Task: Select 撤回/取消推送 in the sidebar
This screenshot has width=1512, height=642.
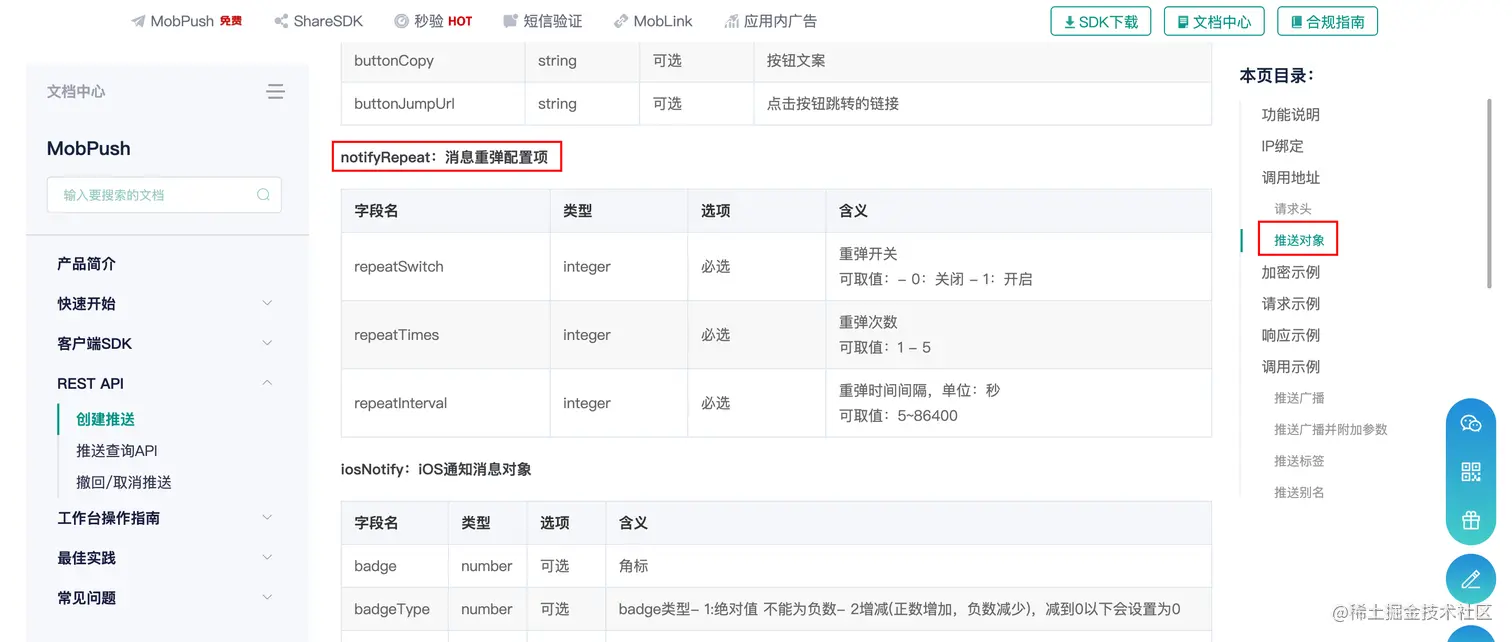Action: (x=124, y=482)
